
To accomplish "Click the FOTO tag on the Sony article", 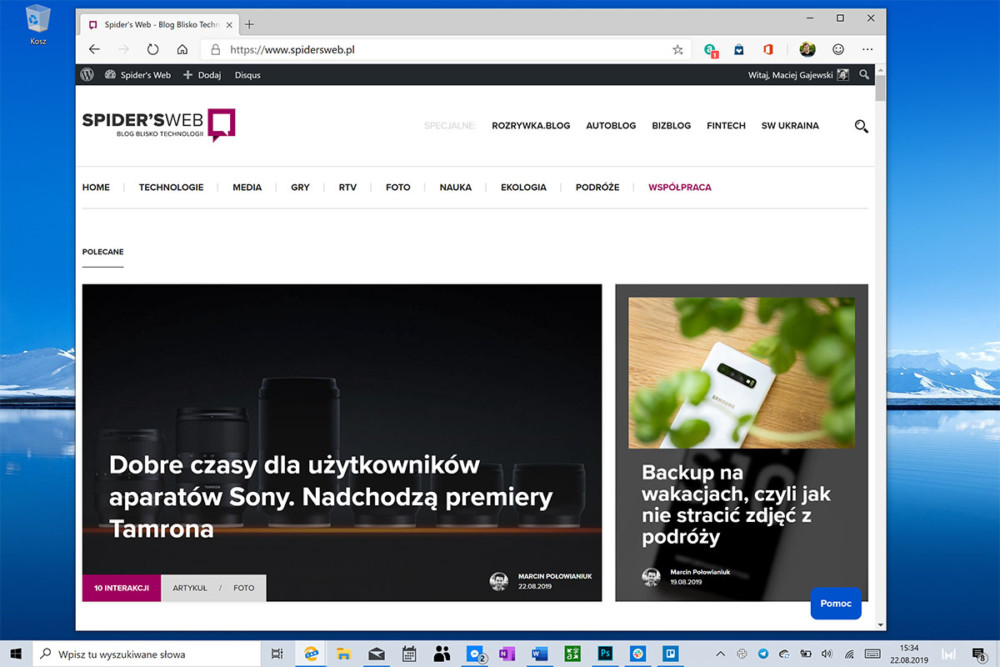I will pos(244,588).
